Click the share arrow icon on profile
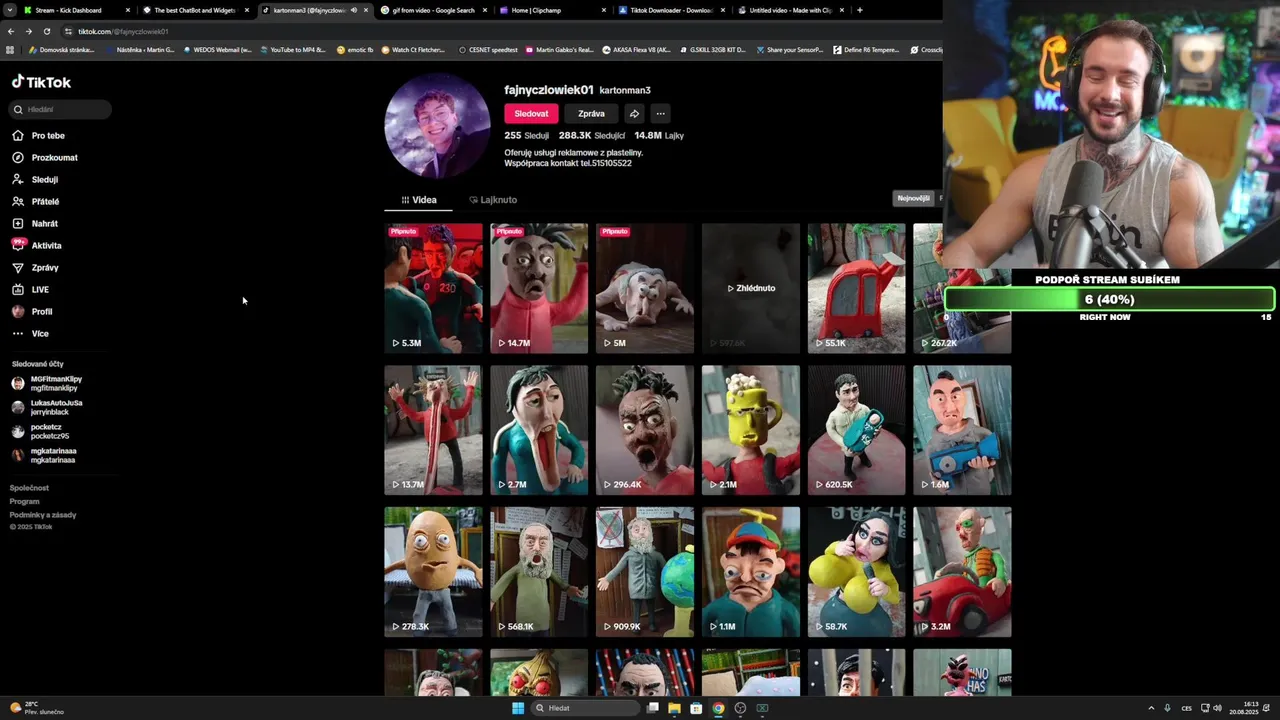 point(634,114)
